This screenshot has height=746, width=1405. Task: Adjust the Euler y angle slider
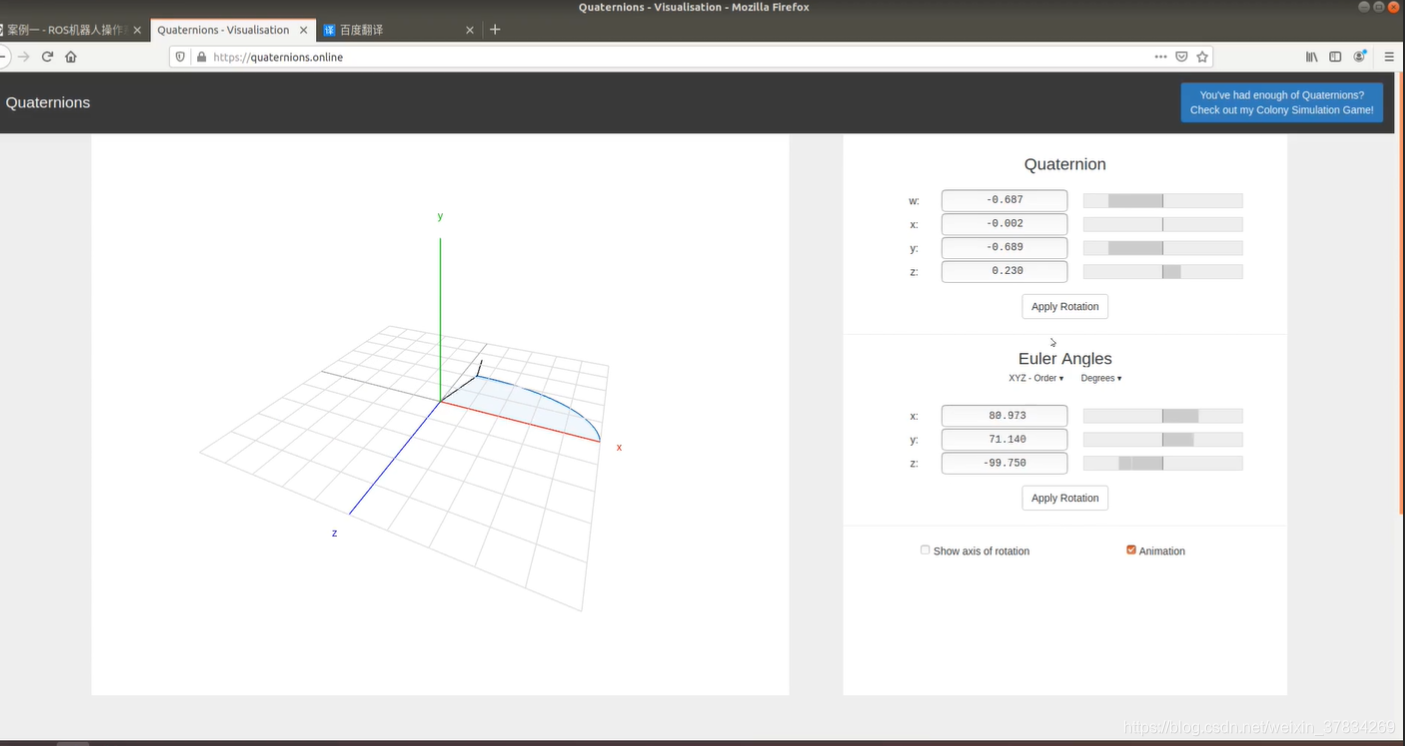tap(1163, 440)
